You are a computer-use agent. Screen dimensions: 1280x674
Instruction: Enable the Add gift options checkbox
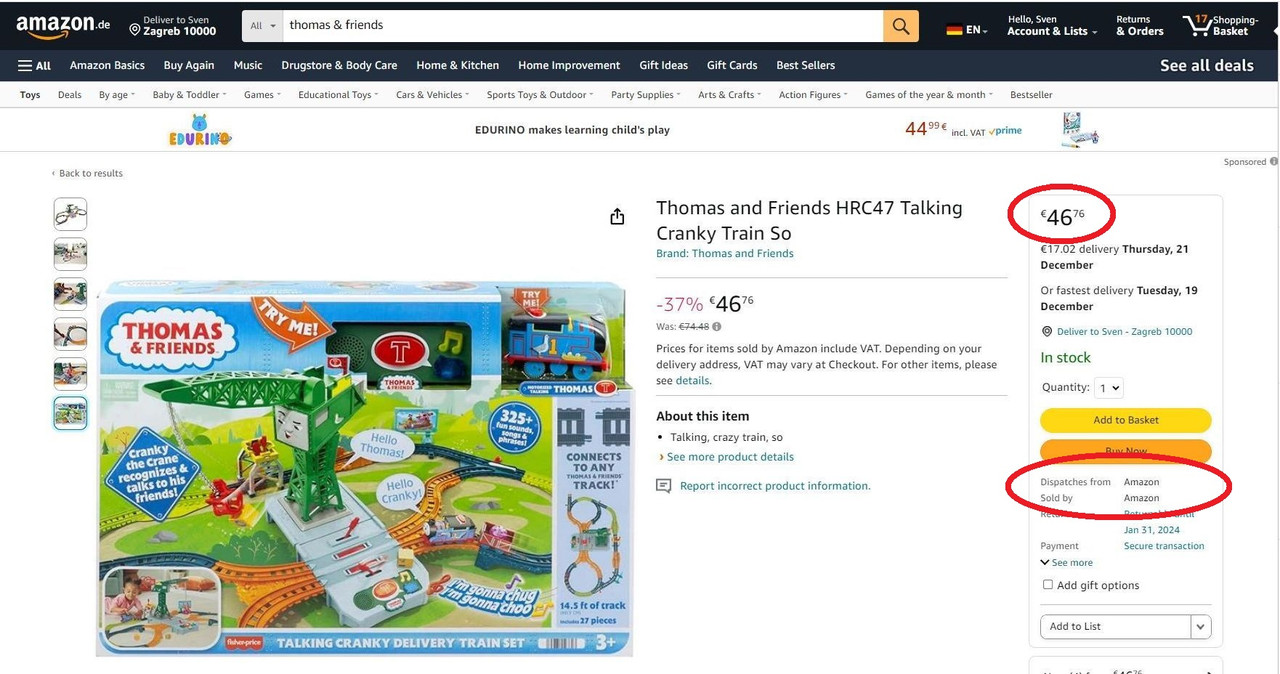[1048, 585]
